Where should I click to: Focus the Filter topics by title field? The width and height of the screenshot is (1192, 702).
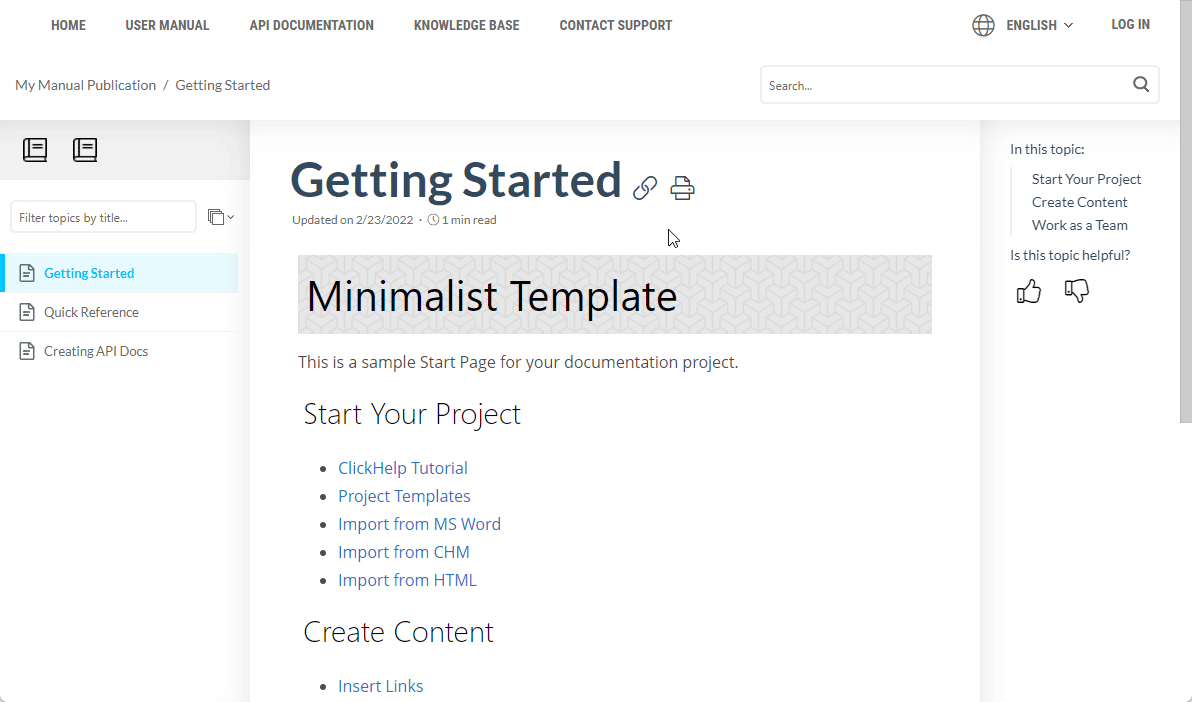103,217
